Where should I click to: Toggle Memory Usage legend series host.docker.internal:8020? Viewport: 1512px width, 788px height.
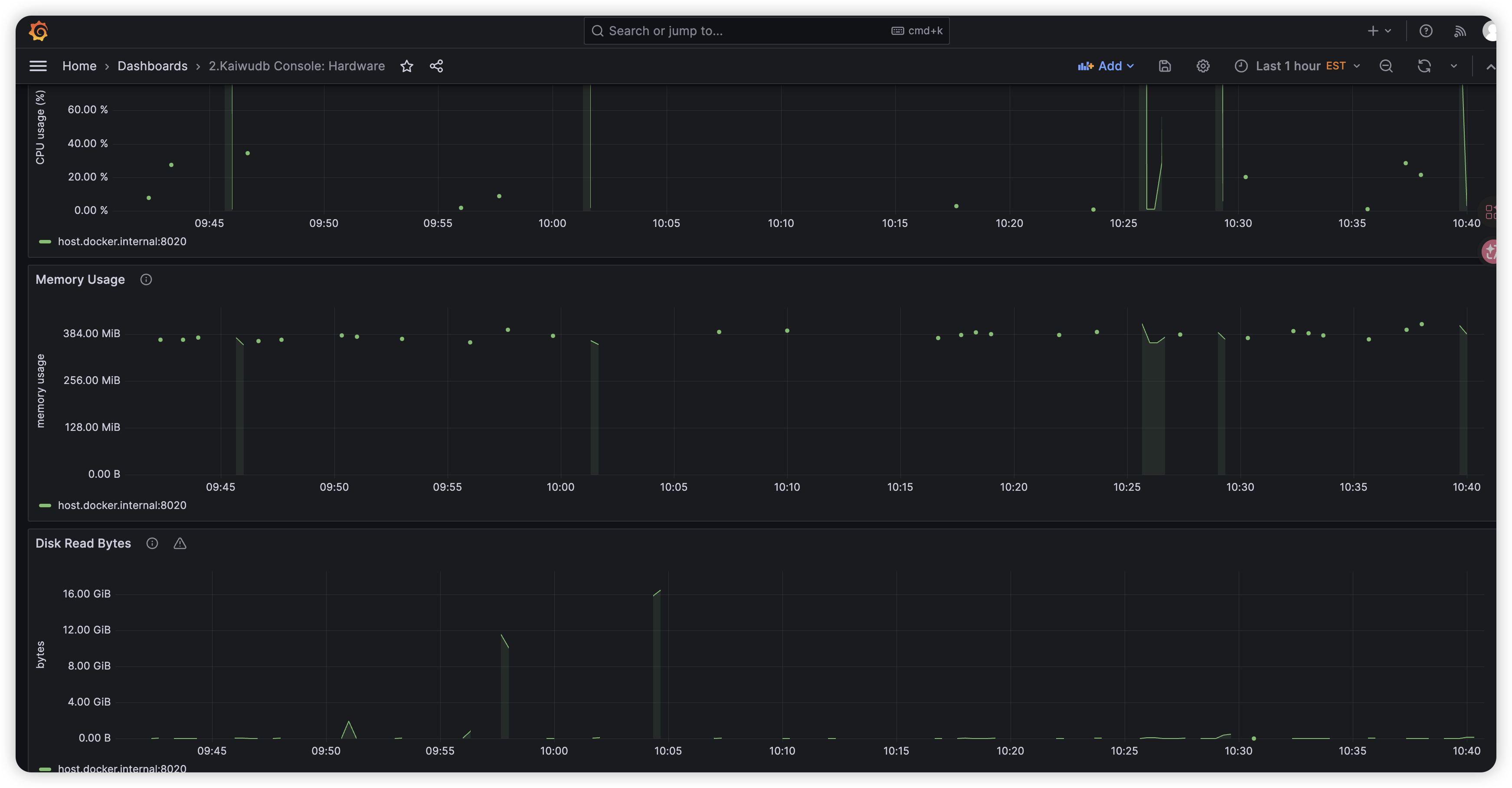click(x=122, y=505)
